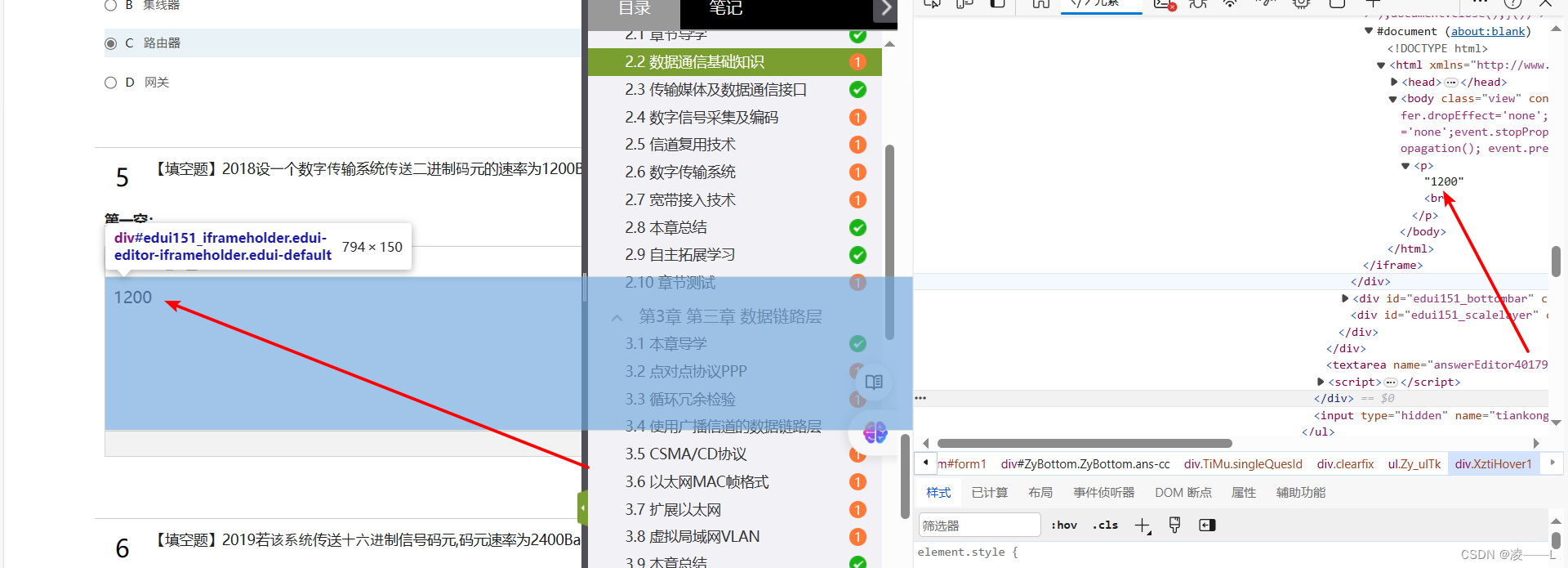Click the orange badge next to 2.4 数字信号采集及编码
The image size is (1568, 568).
[857, 118]
